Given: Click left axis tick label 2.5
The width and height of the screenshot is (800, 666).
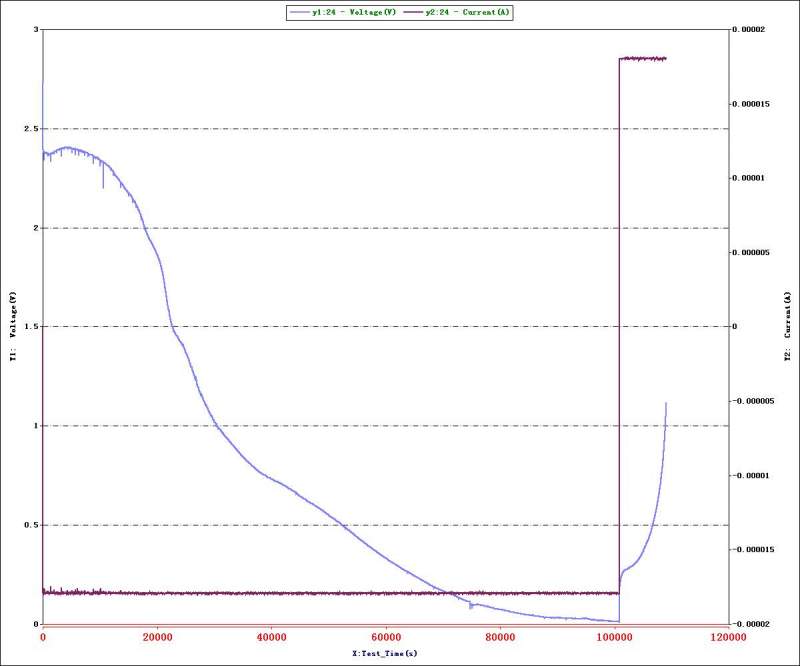Looking at the screenshot, I should point(31,129).
